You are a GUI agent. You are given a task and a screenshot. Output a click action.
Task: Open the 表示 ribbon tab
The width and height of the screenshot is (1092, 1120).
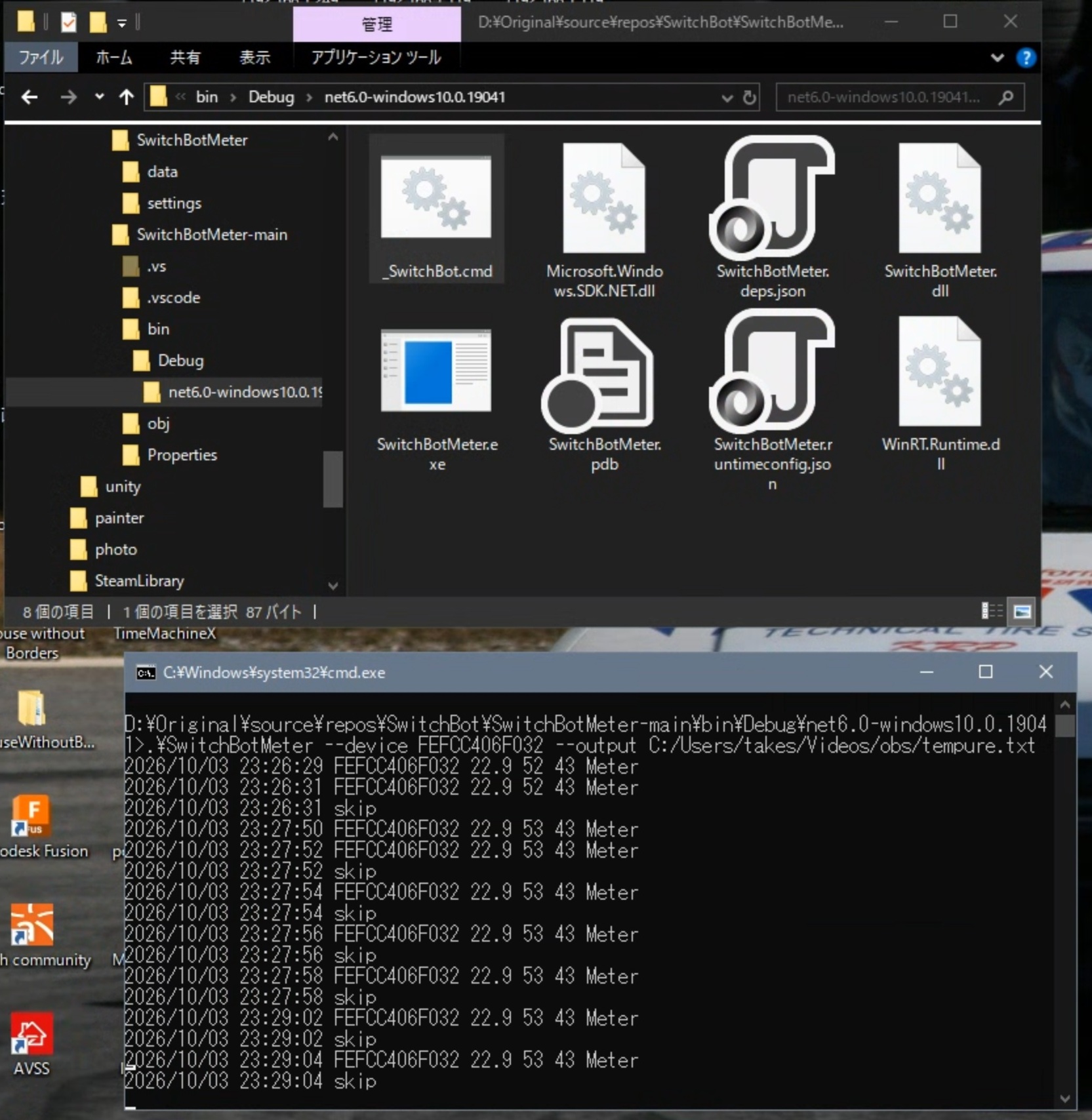tap(254, 58)
